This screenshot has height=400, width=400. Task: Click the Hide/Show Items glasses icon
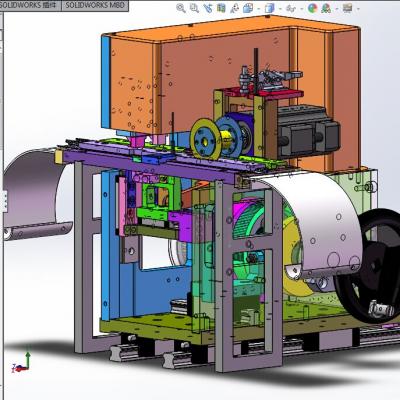tap(291, 8)
